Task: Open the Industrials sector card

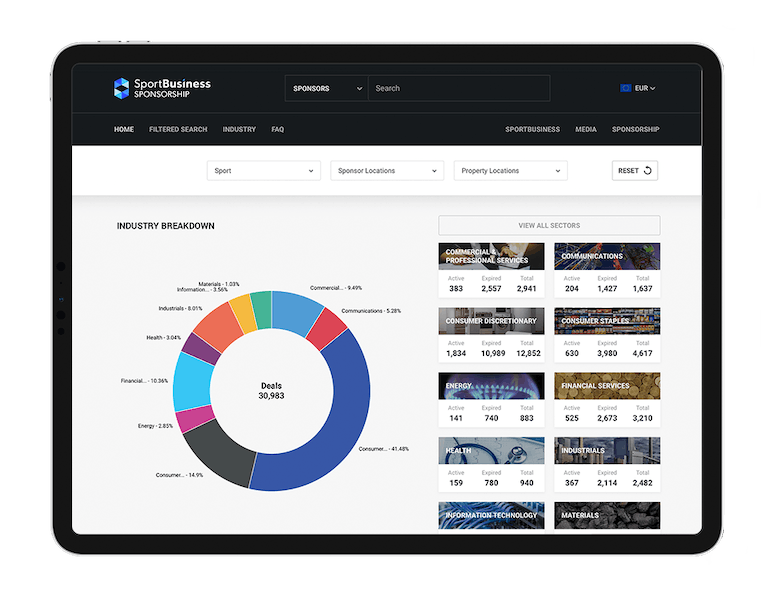Action: point(607,464)
